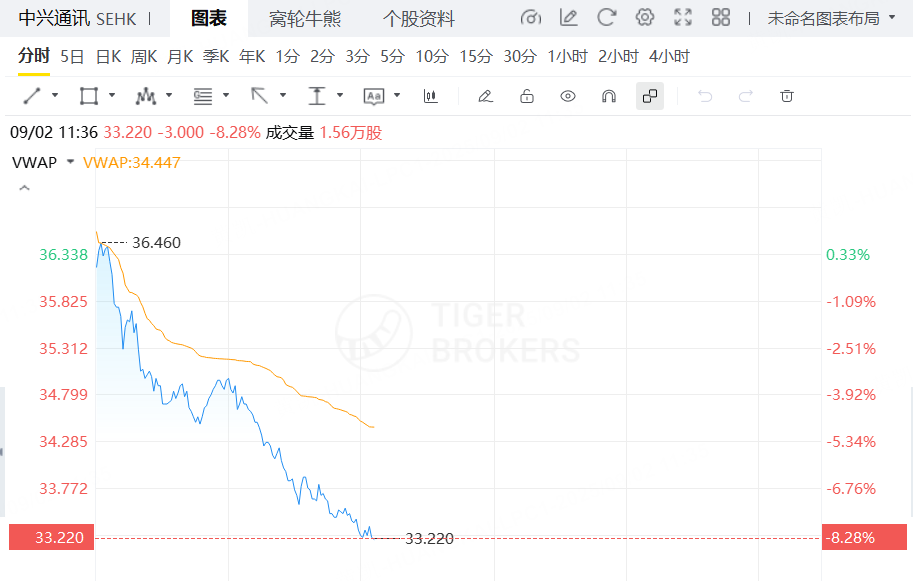This screenshot has height=581, width=913.
Task: Enter fullscreen chart mode
Action: (x=682, y=17)
